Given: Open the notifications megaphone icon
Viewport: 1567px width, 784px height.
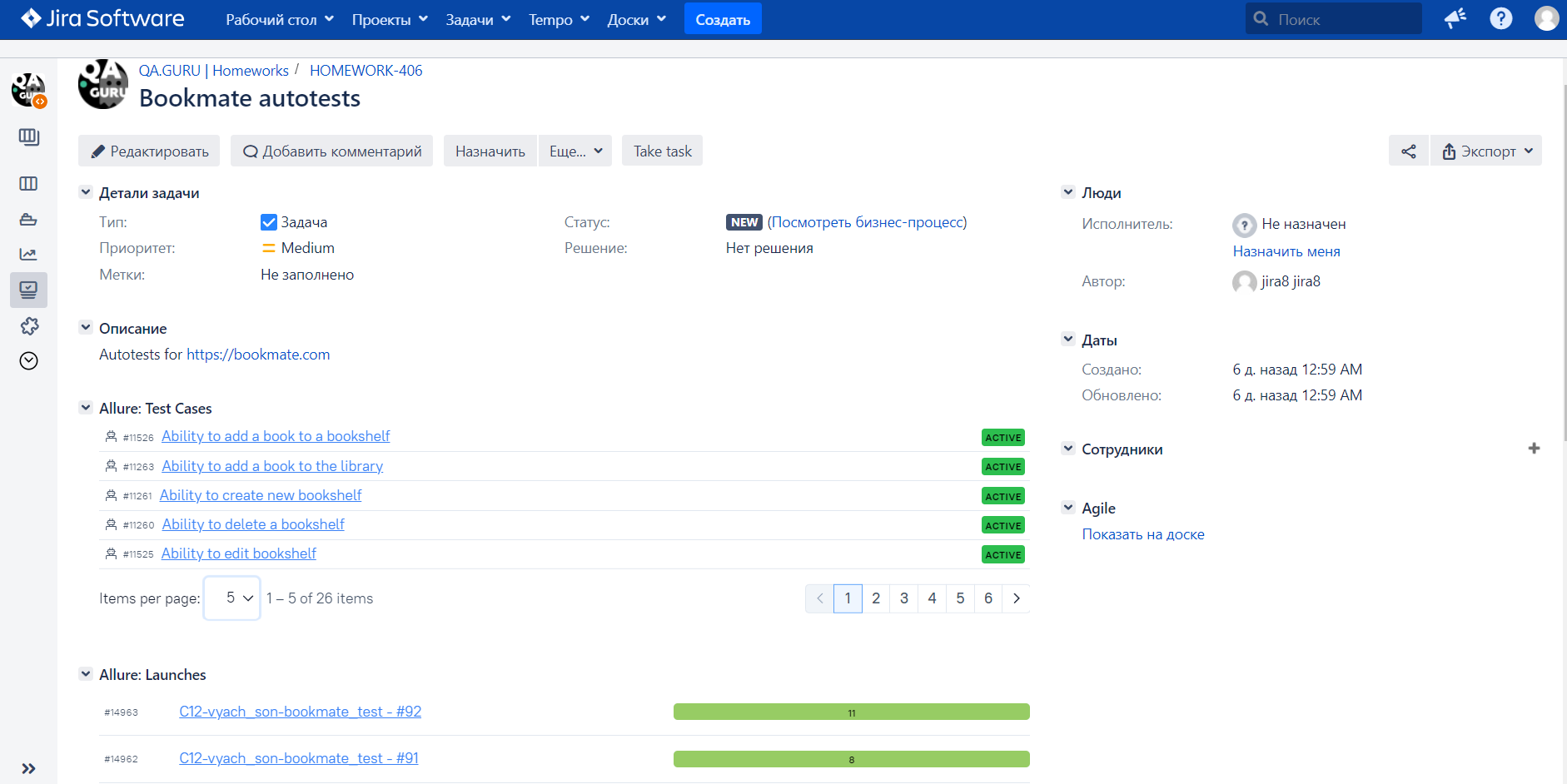Looking at the screenshot, I should pos(1455,18).
